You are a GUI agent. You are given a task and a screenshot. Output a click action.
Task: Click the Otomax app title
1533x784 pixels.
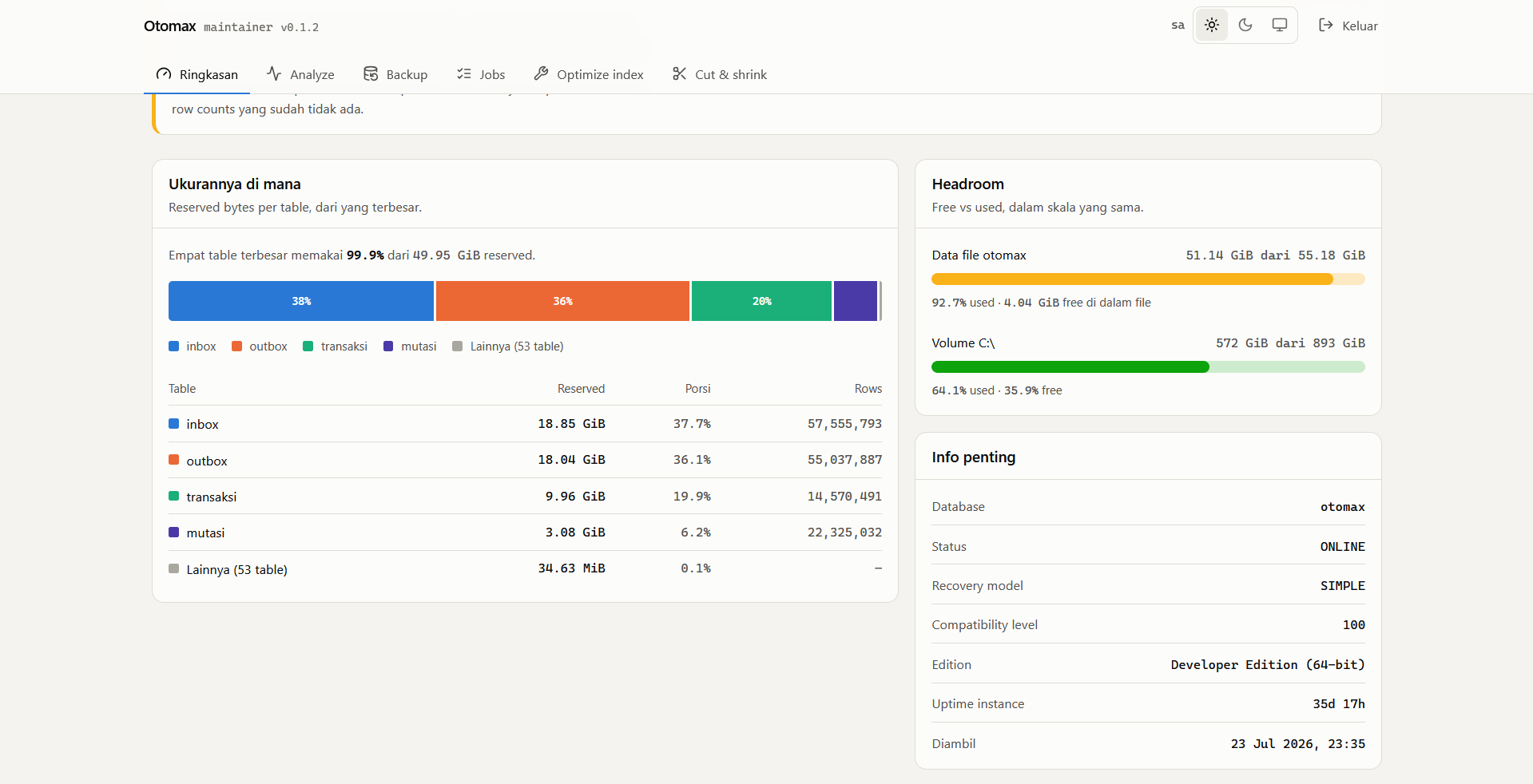170,26
